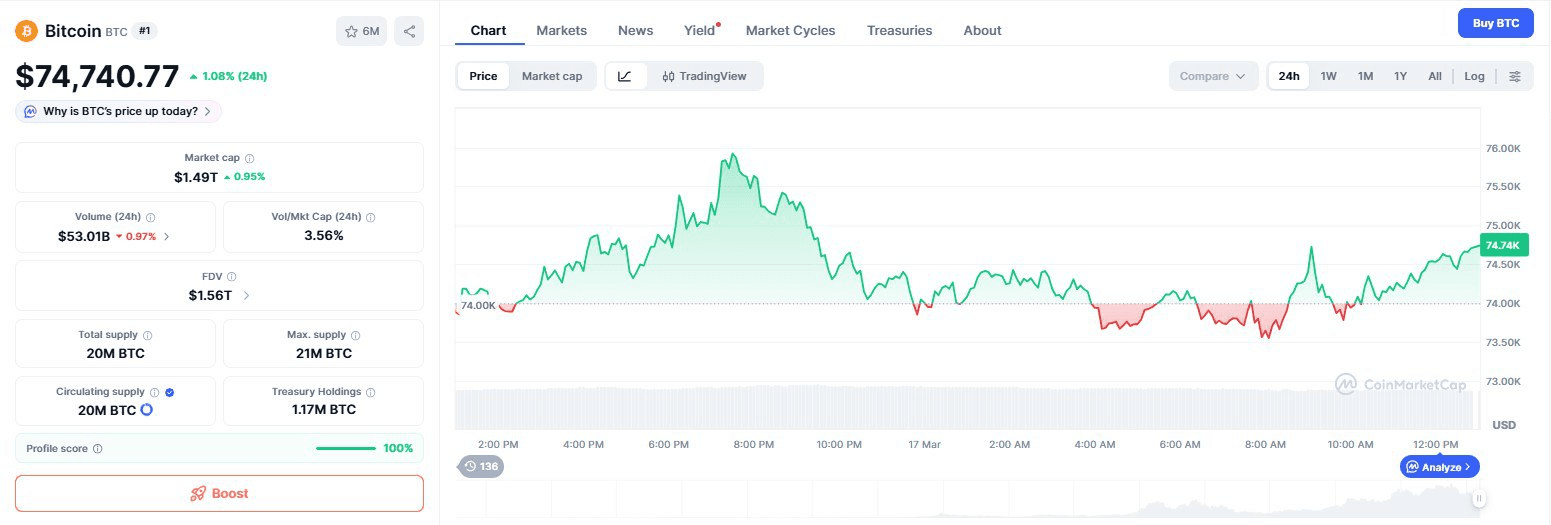Select the 1W time range

pyautogui.click(x=1328, y=76)
